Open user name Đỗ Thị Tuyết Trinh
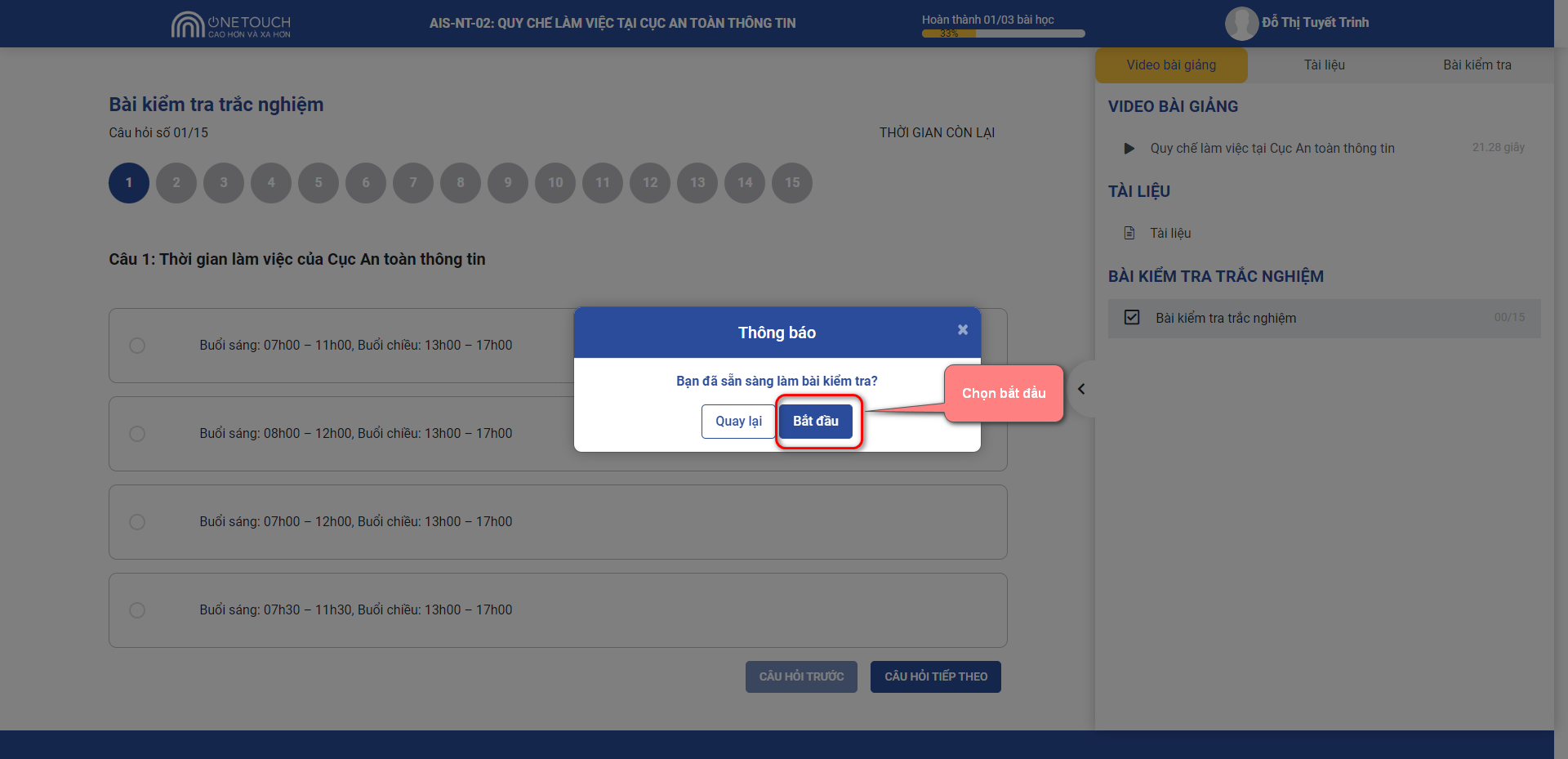 pyautogui.click(x=1315, y=23)
